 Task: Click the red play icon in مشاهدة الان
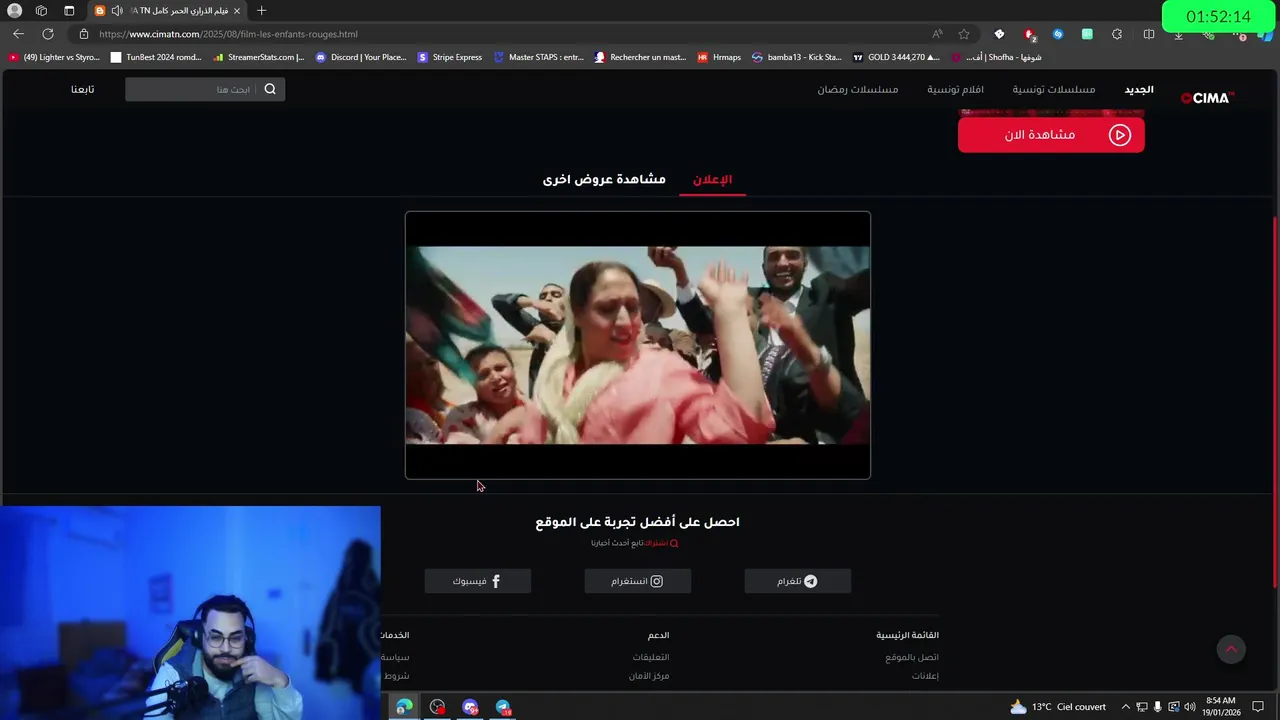tap(1120, 135)
